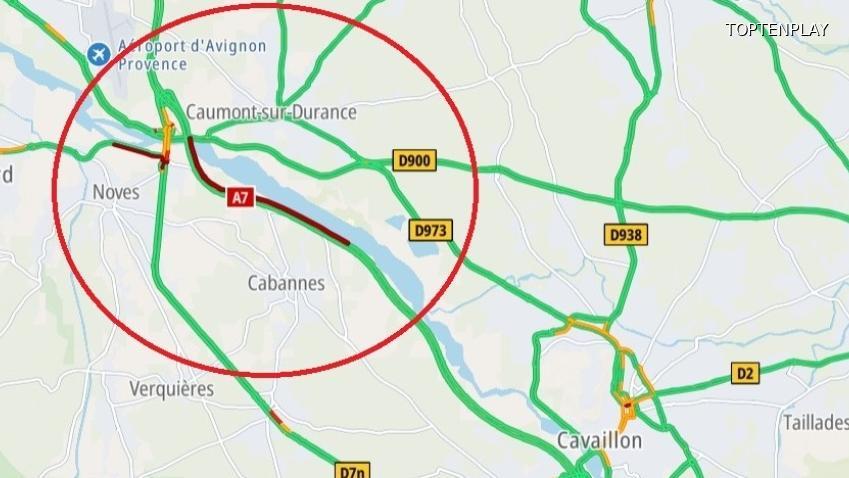This screenshot has height=478, width=849.
Task: Click the red traffic incident marker in Cavaillon
Action: pyautogui.click(x=628, y=404)
